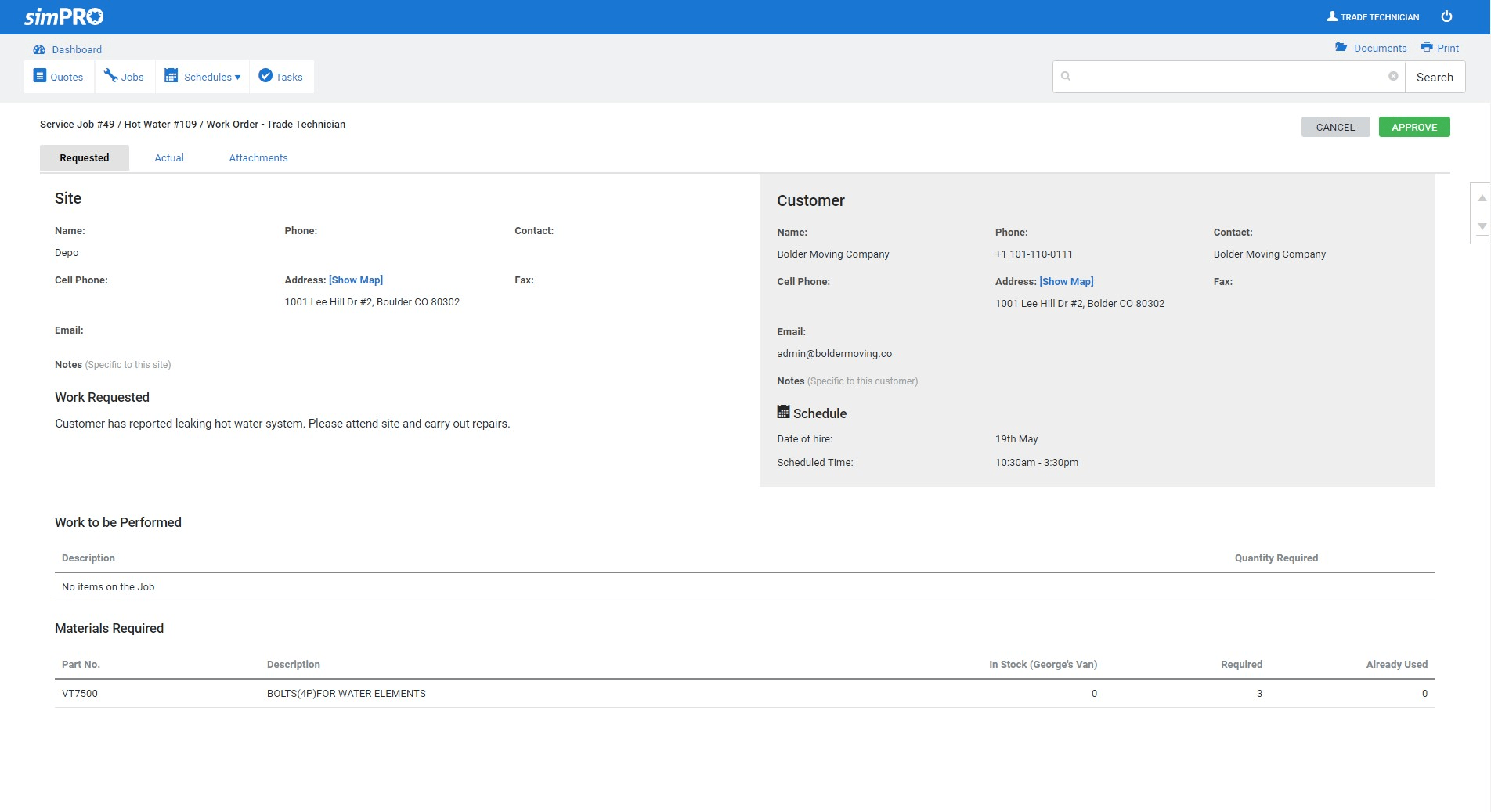Click the email 'admin@boldermoving.co'
Viewport: 1491px width, 812px height.
(x=834, y=353)
